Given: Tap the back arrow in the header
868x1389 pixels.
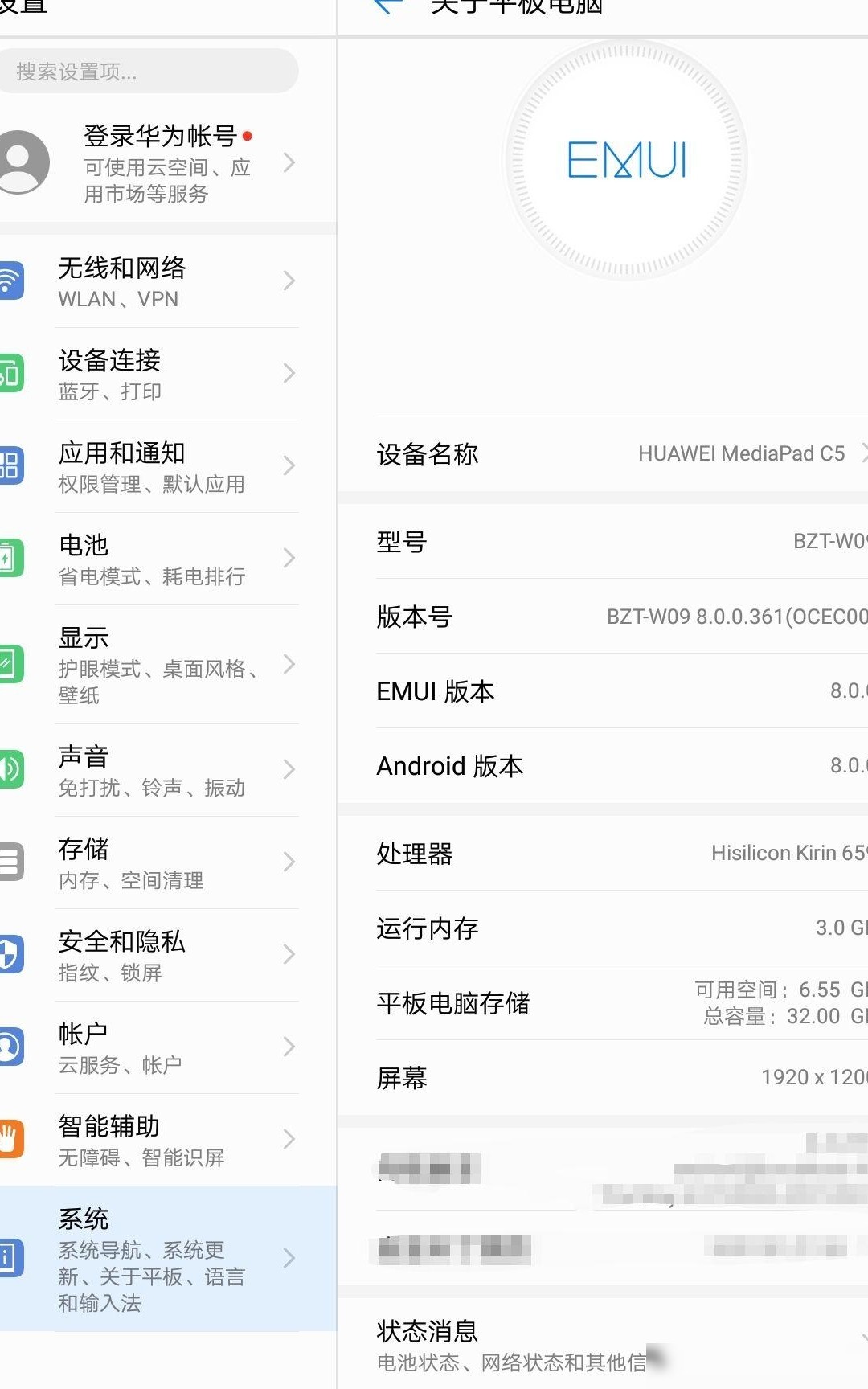Looking at the screenshot, I should pyautogui.click(x=387, y=6).
